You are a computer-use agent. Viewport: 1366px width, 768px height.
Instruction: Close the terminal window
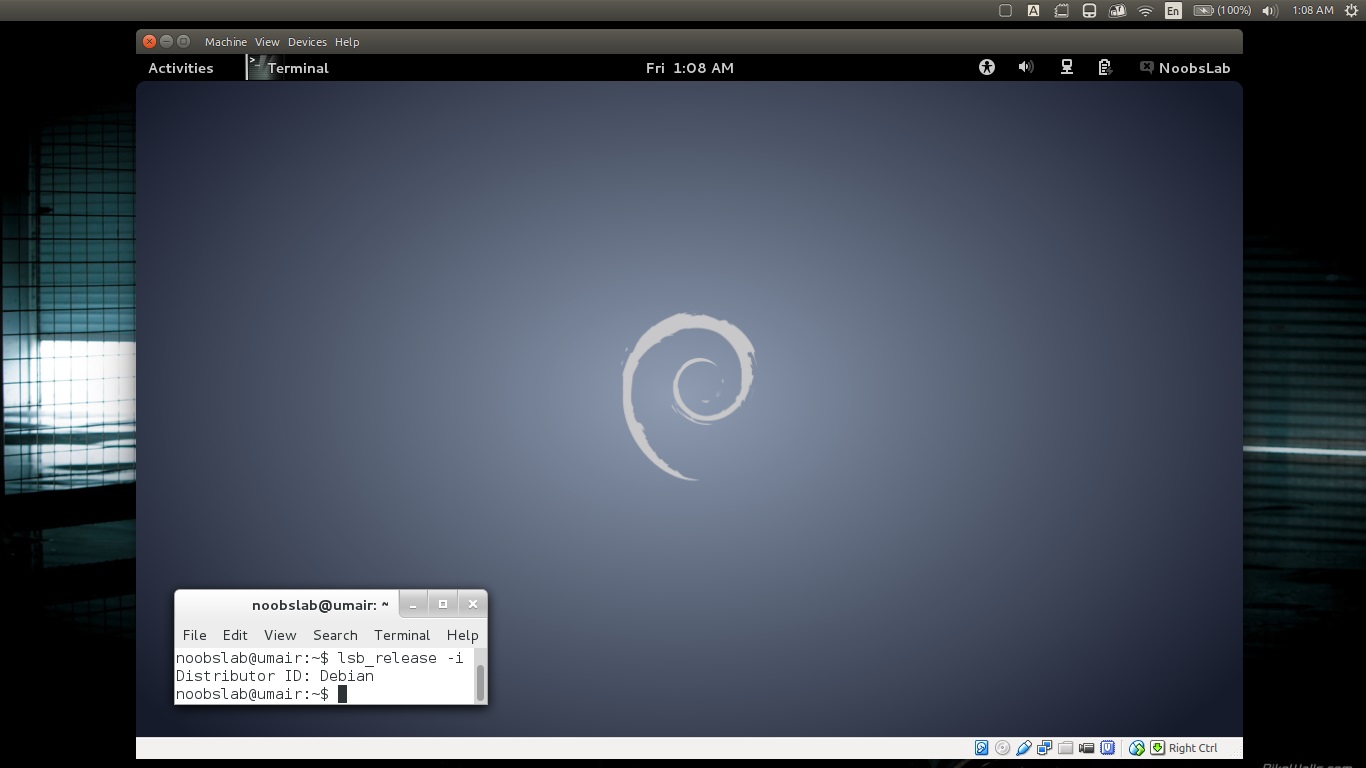pos(473,604)
